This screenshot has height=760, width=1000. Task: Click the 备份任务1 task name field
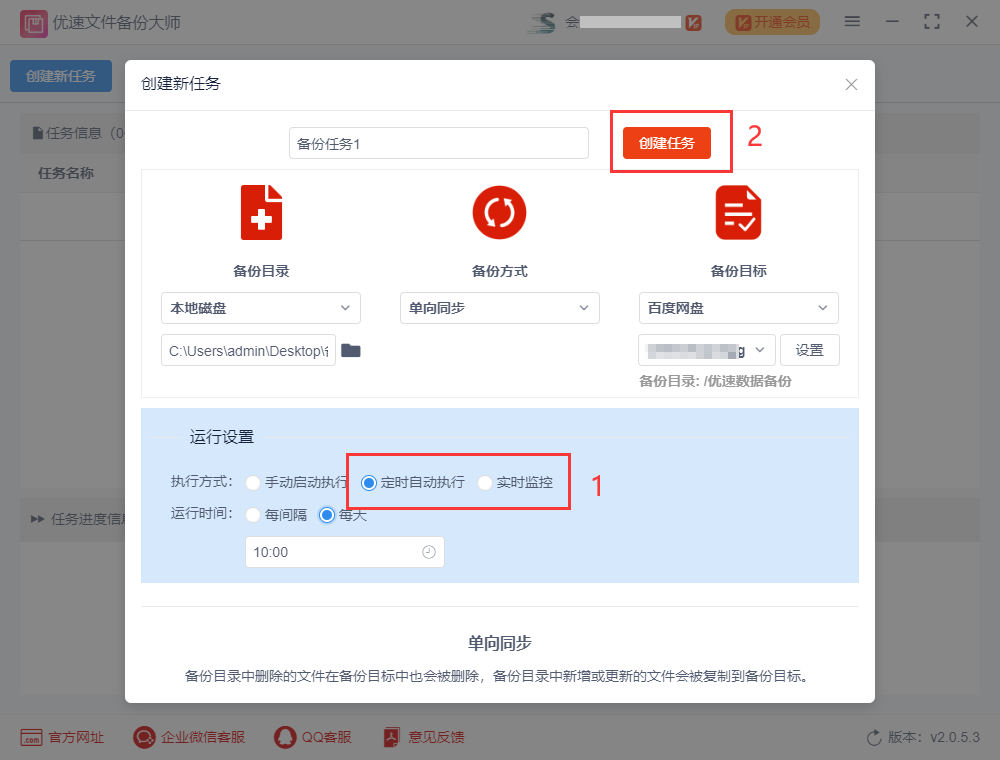pyautogui.click(x=438, y=143)
